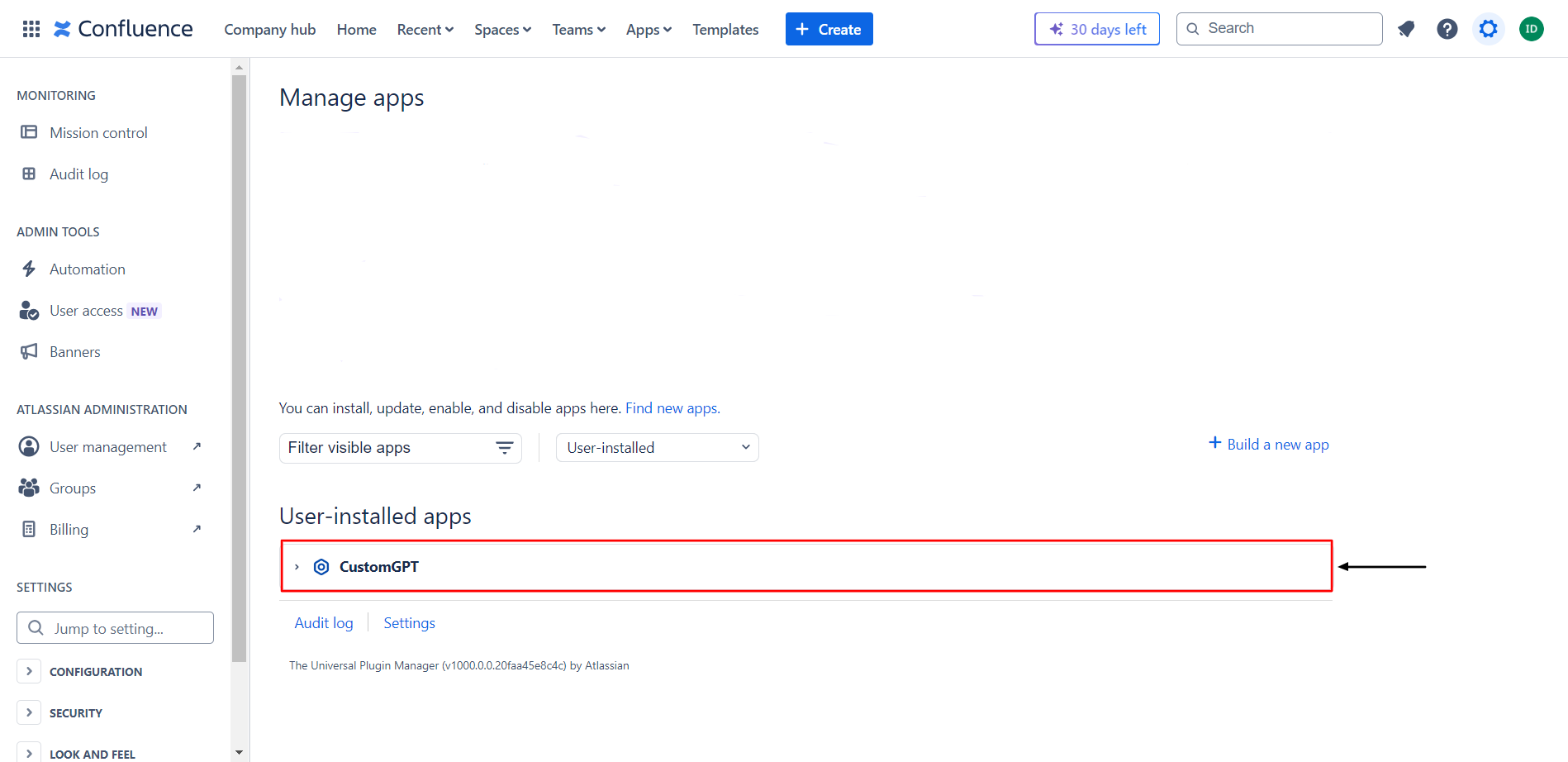Click magnifier icon in Jump to setting
The height and width of the screenshot is (762, 1568).
coord(36,628)
